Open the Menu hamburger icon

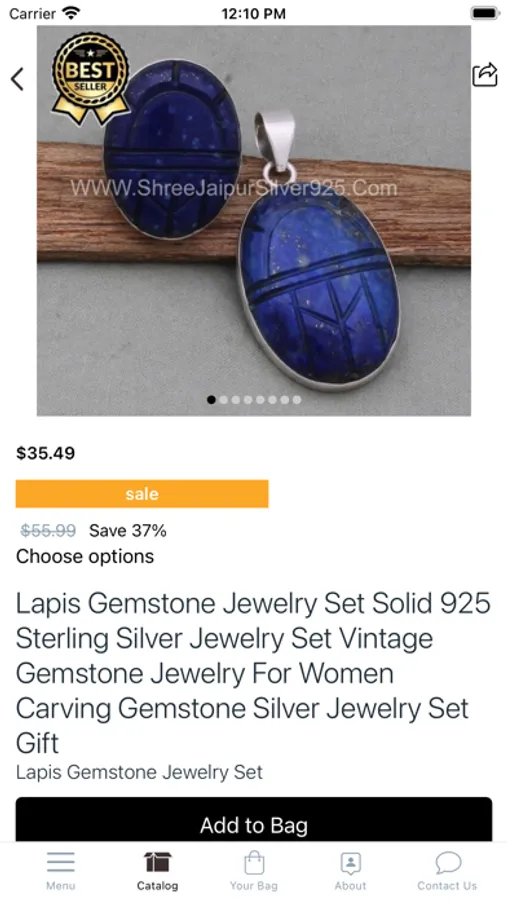(61, 862)
